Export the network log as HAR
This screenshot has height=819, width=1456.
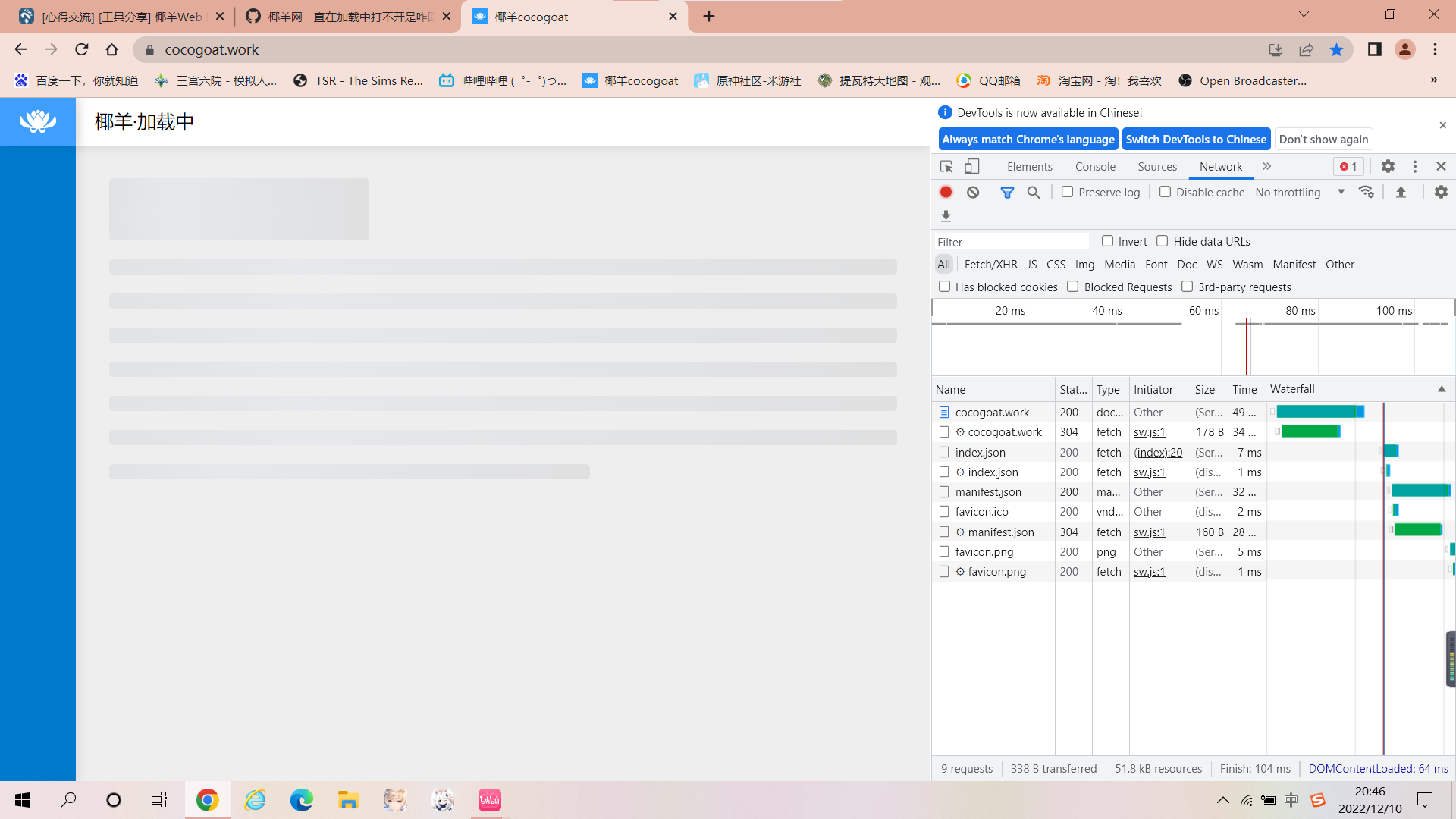[x=946, y=216]
